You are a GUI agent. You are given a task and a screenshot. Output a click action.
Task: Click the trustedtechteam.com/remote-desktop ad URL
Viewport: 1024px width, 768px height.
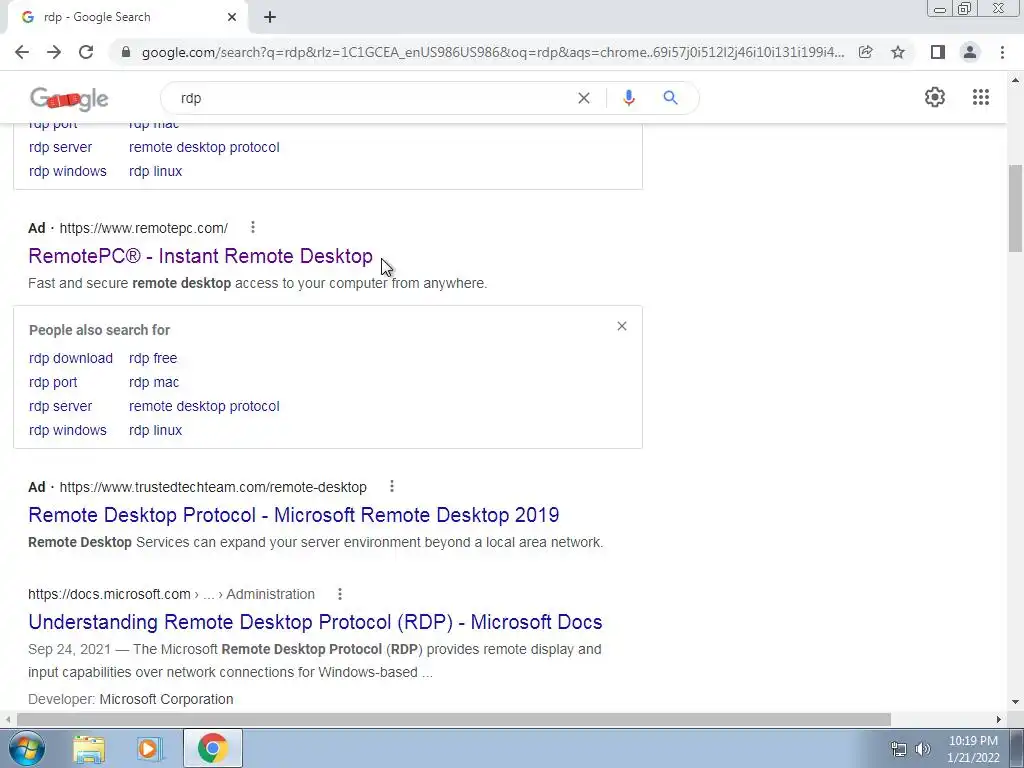[213, 487]
